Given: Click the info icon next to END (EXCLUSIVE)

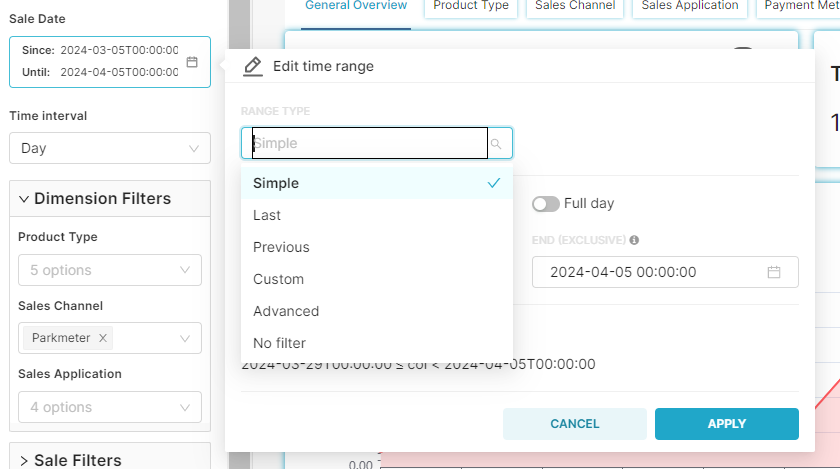Looking at the screenshot, I should (x=634, y=240).
